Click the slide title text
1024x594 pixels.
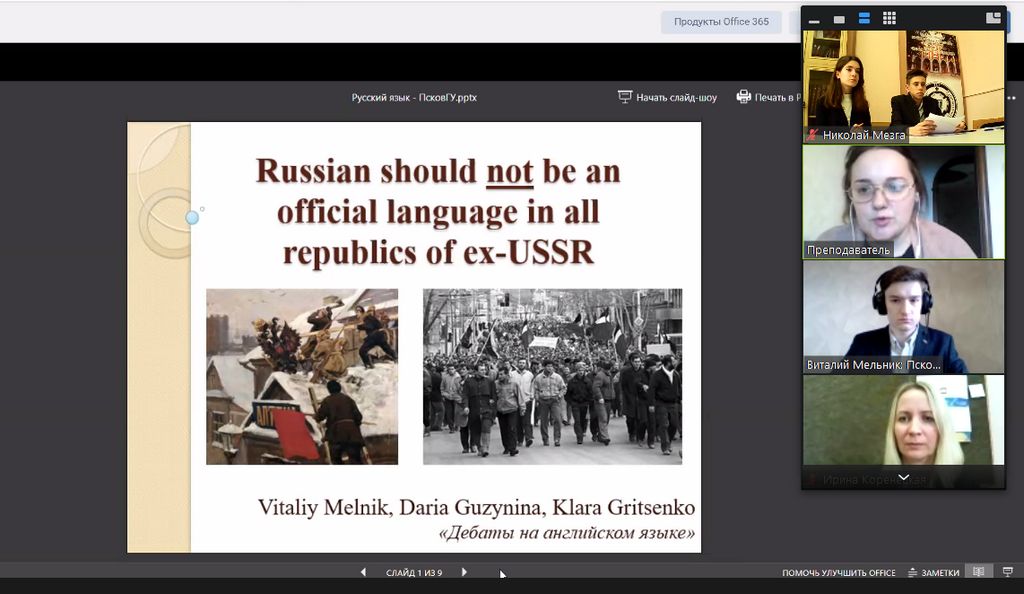pyautogui.click(x=438, y=211)
